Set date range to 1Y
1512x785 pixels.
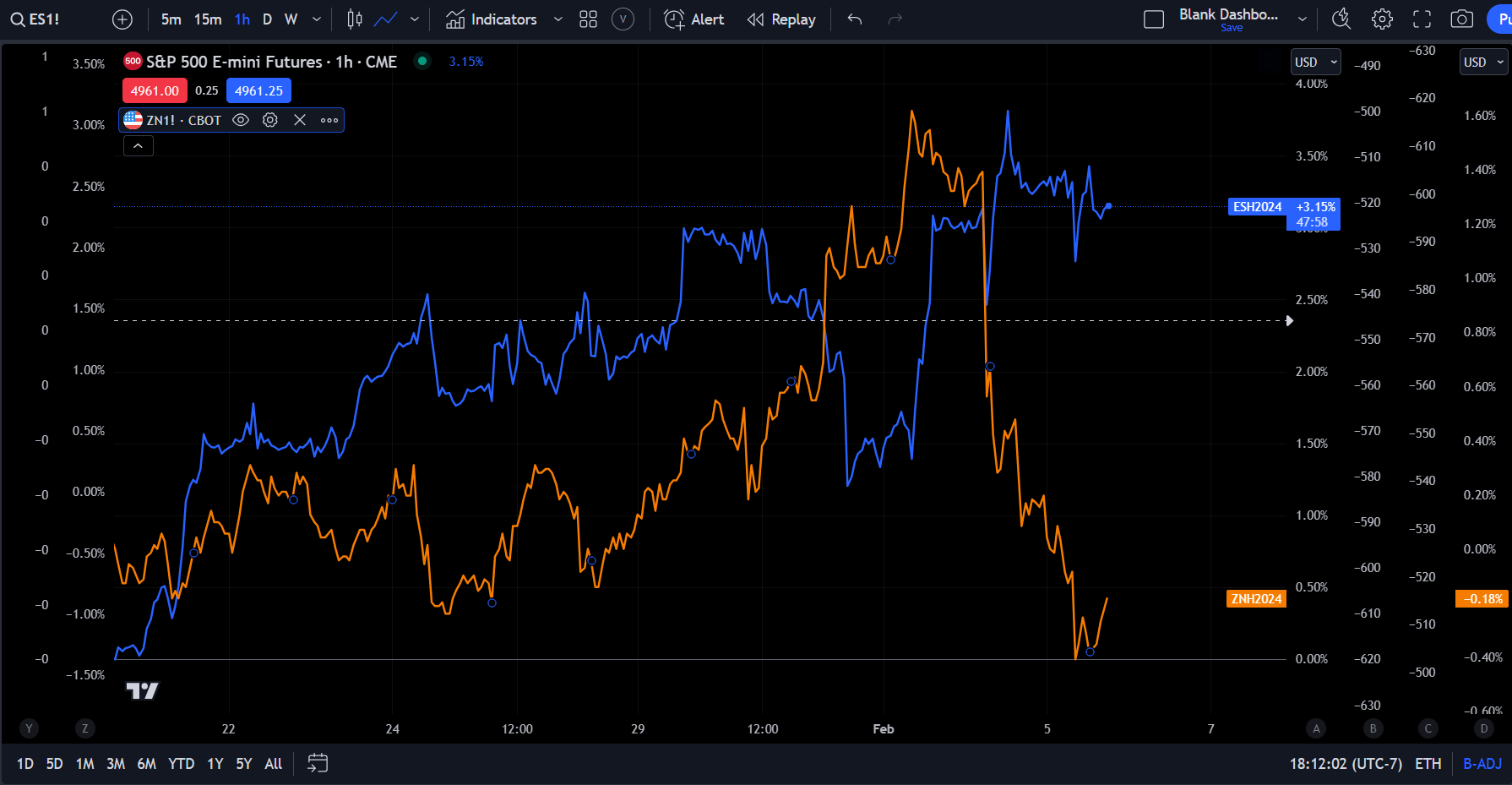pyautogui.click(x=215, y=764)
